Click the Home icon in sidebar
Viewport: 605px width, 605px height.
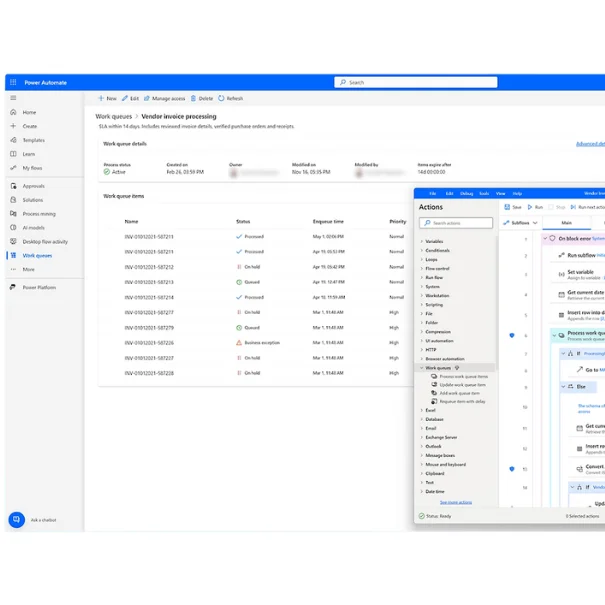tap(13, 112)
